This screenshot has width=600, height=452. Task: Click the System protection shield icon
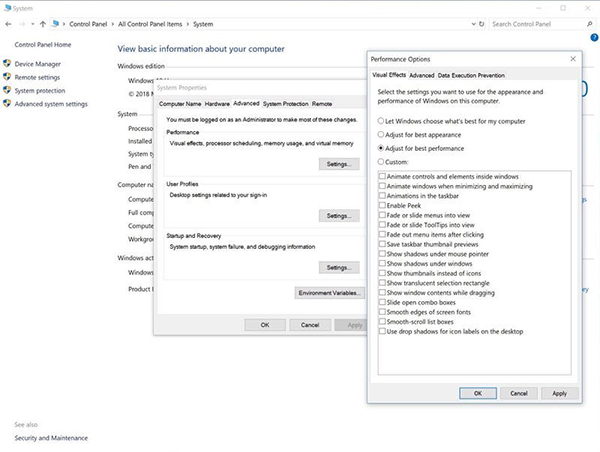click(x=7, y=90)
